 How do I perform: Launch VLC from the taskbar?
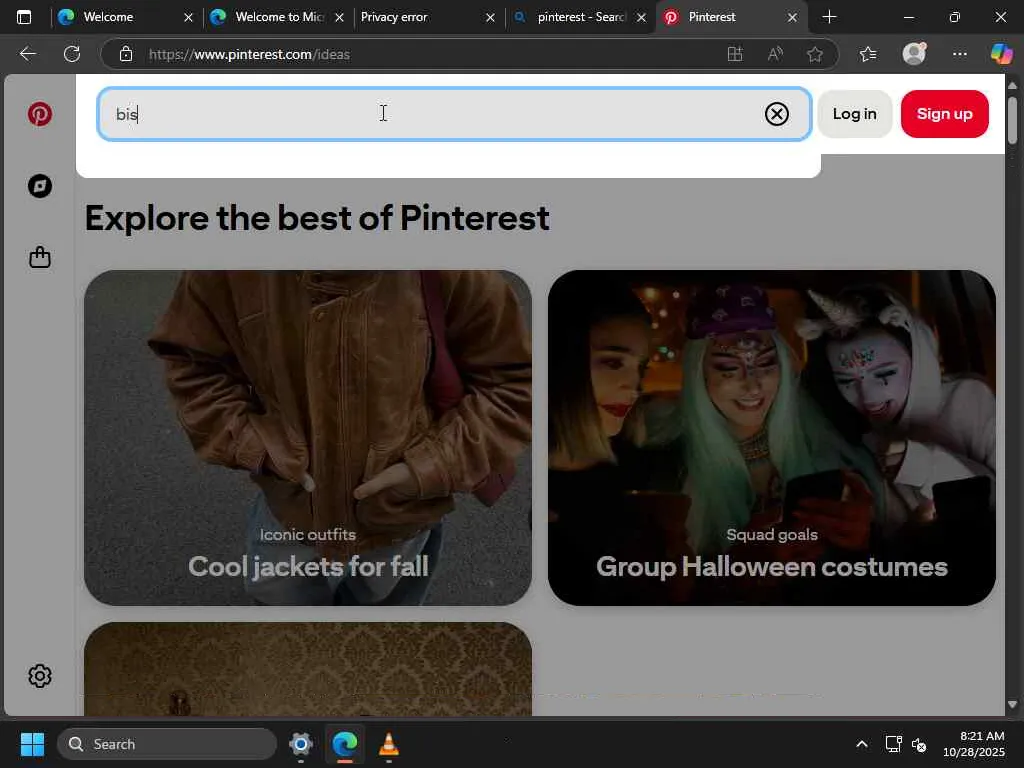[x=389, y=744]
